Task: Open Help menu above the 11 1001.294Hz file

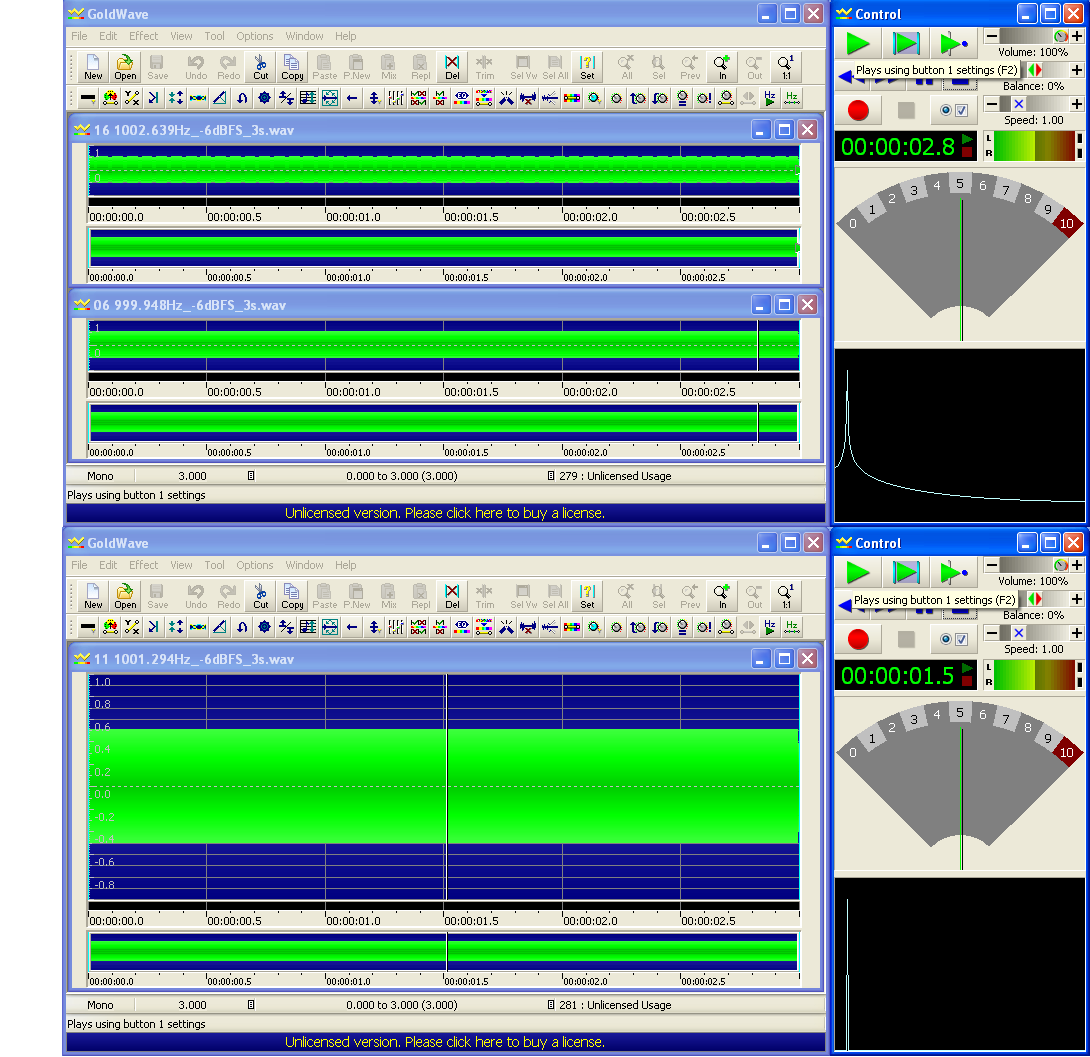Action: click(x=345, y=565)
